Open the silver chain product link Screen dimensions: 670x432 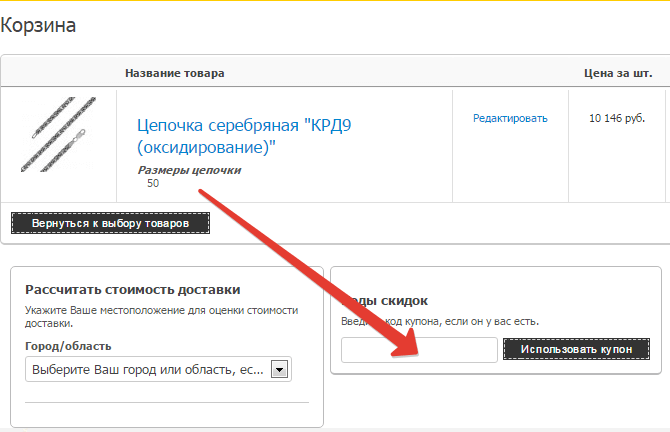pyautogui.click(x=244, y=136)
